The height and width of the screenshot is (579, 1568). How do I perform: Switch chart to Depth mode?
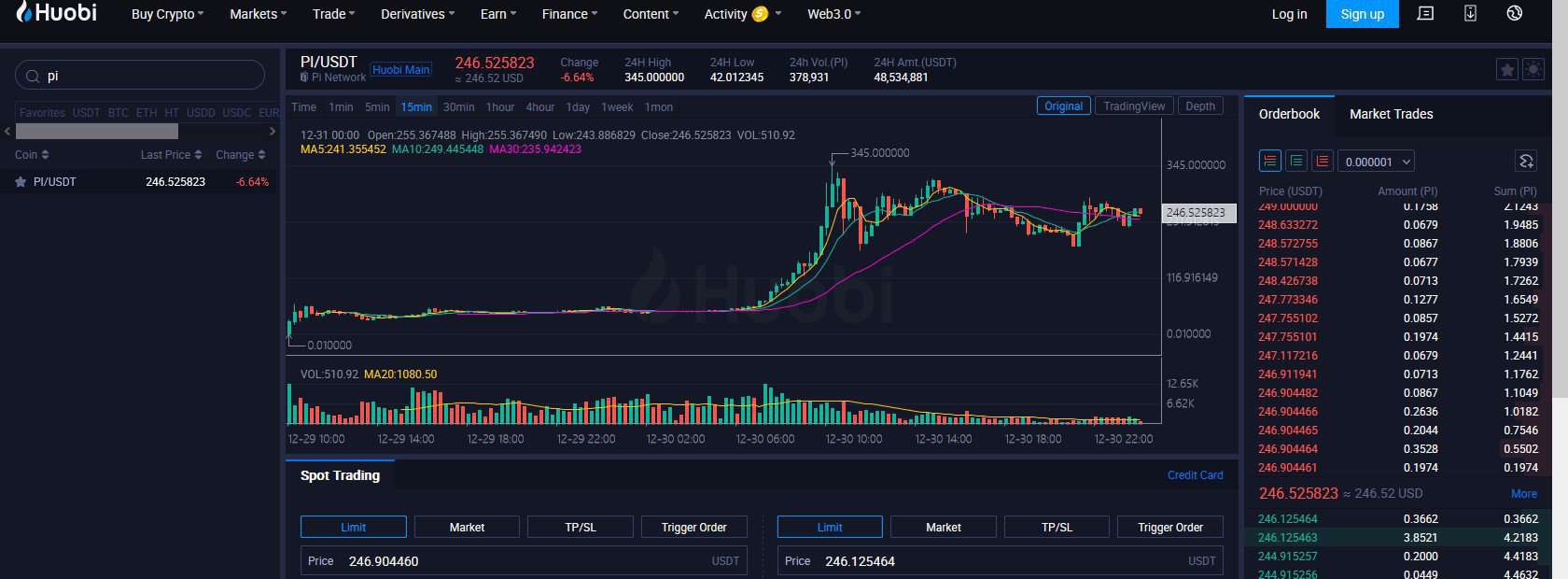coord(1200,106)
